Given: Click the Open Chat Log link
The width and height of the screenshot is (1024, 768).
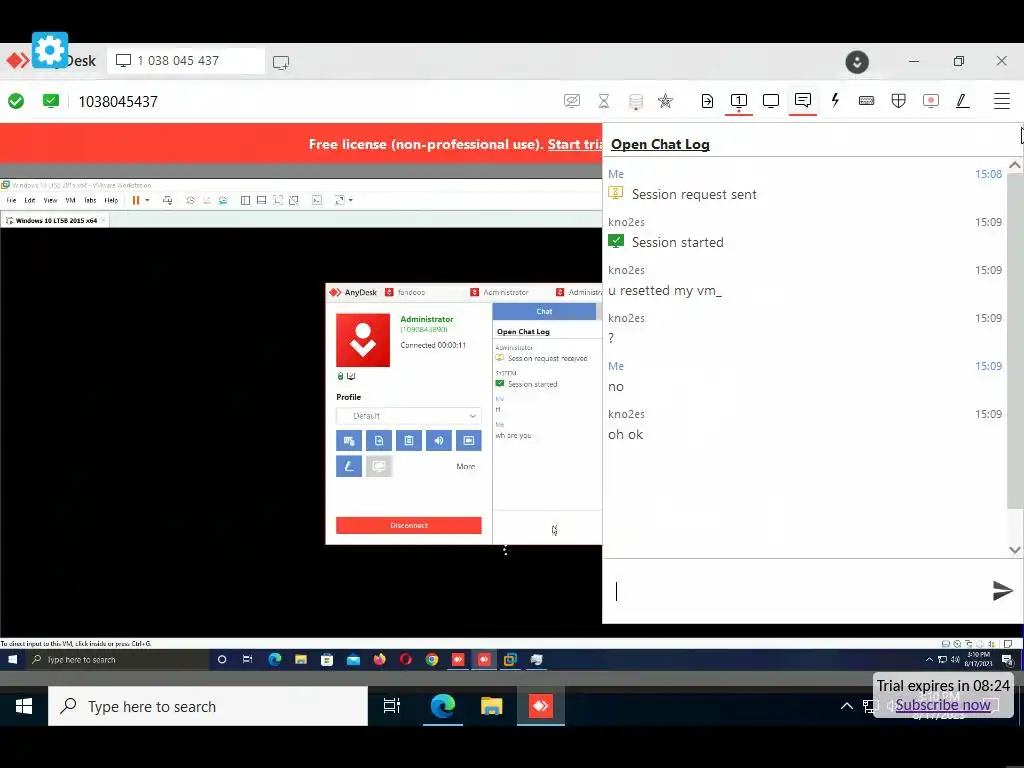Looking at the screenshot, I should 660,144.
